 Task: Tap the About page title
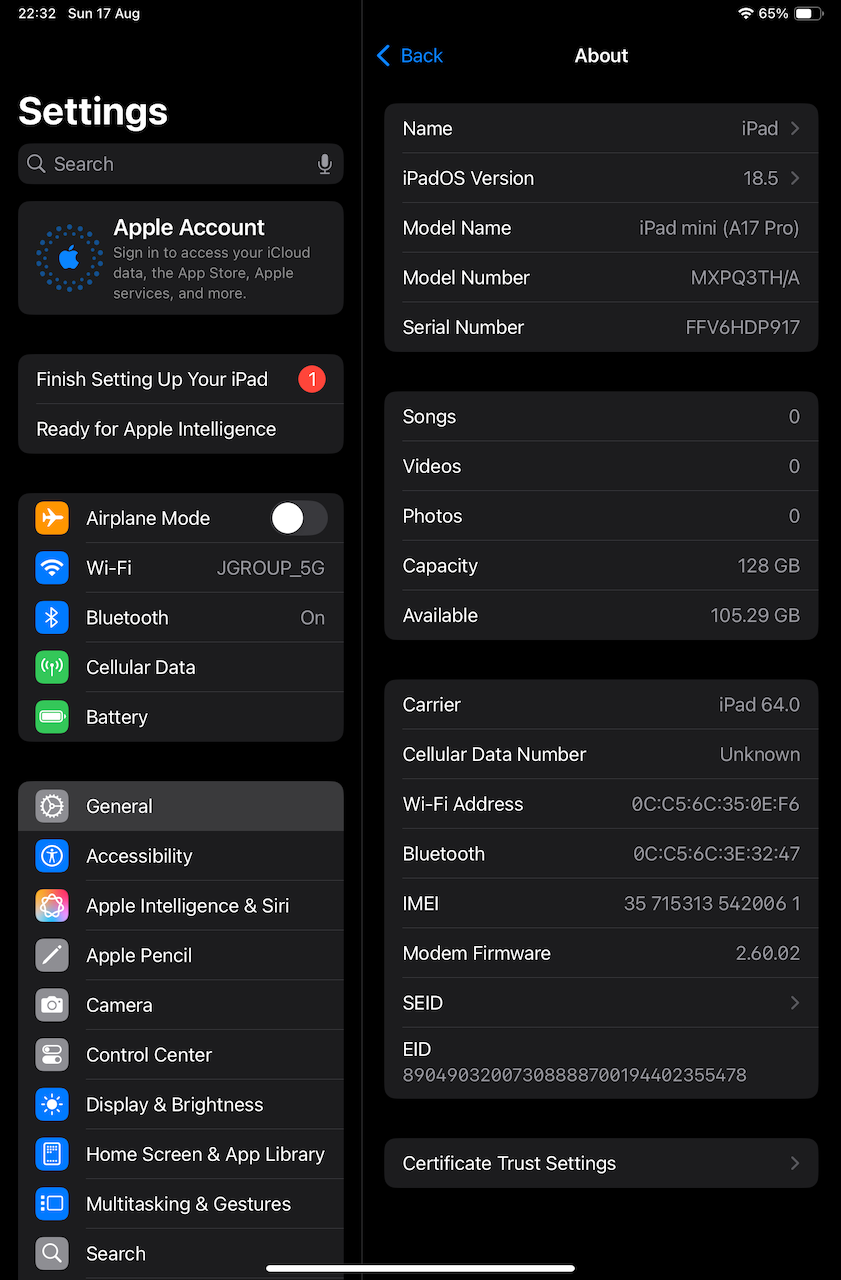[601, 56]
